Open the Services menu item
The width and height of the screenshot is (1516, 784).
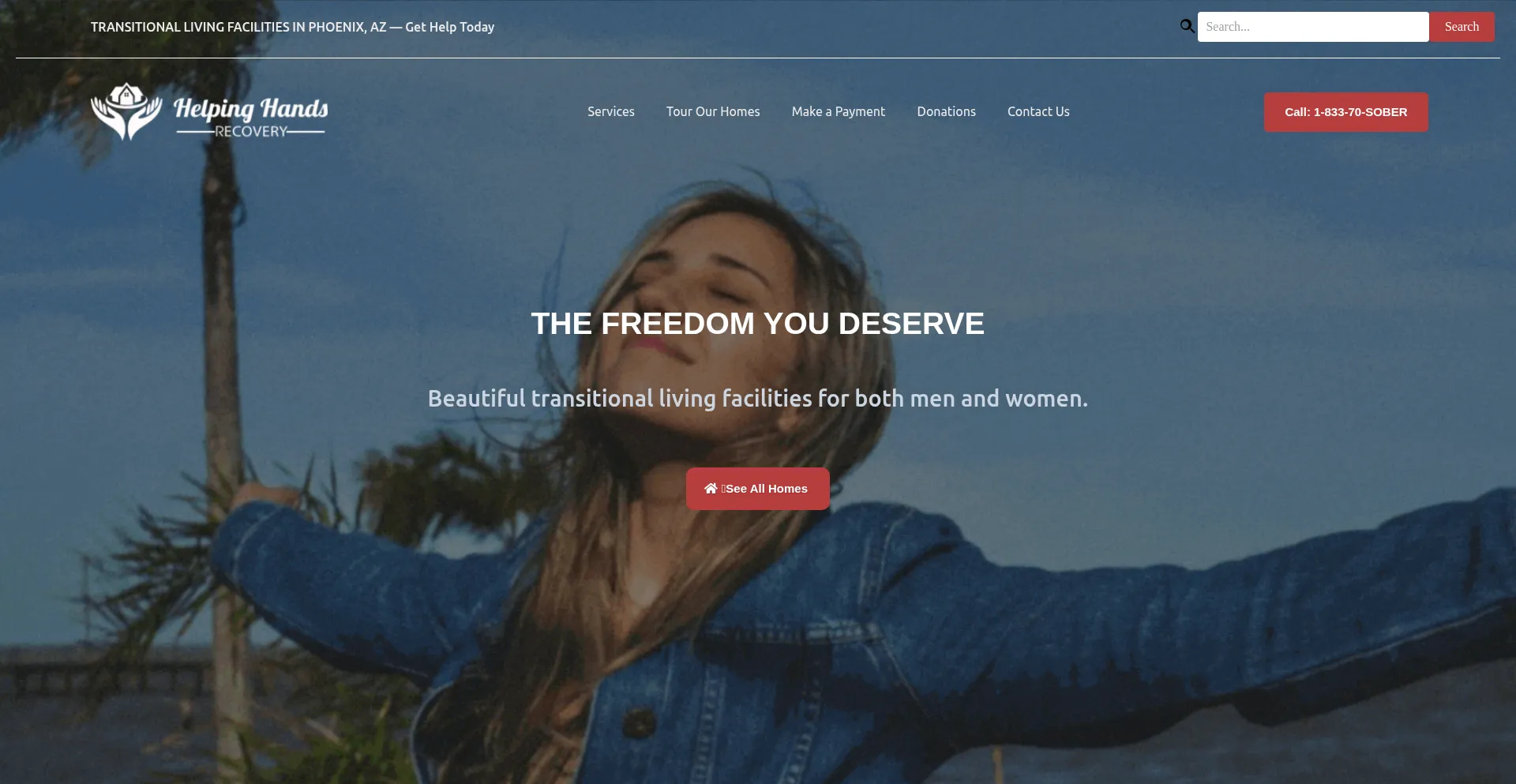click(610, 111)
